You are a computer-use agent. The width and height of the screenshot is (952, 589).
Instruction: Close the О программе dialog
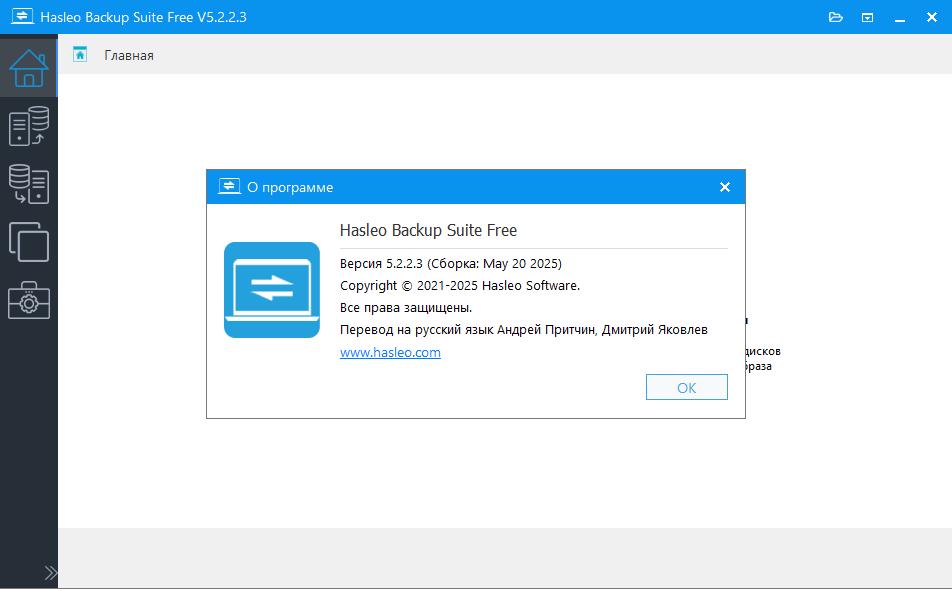coord(724,187)
